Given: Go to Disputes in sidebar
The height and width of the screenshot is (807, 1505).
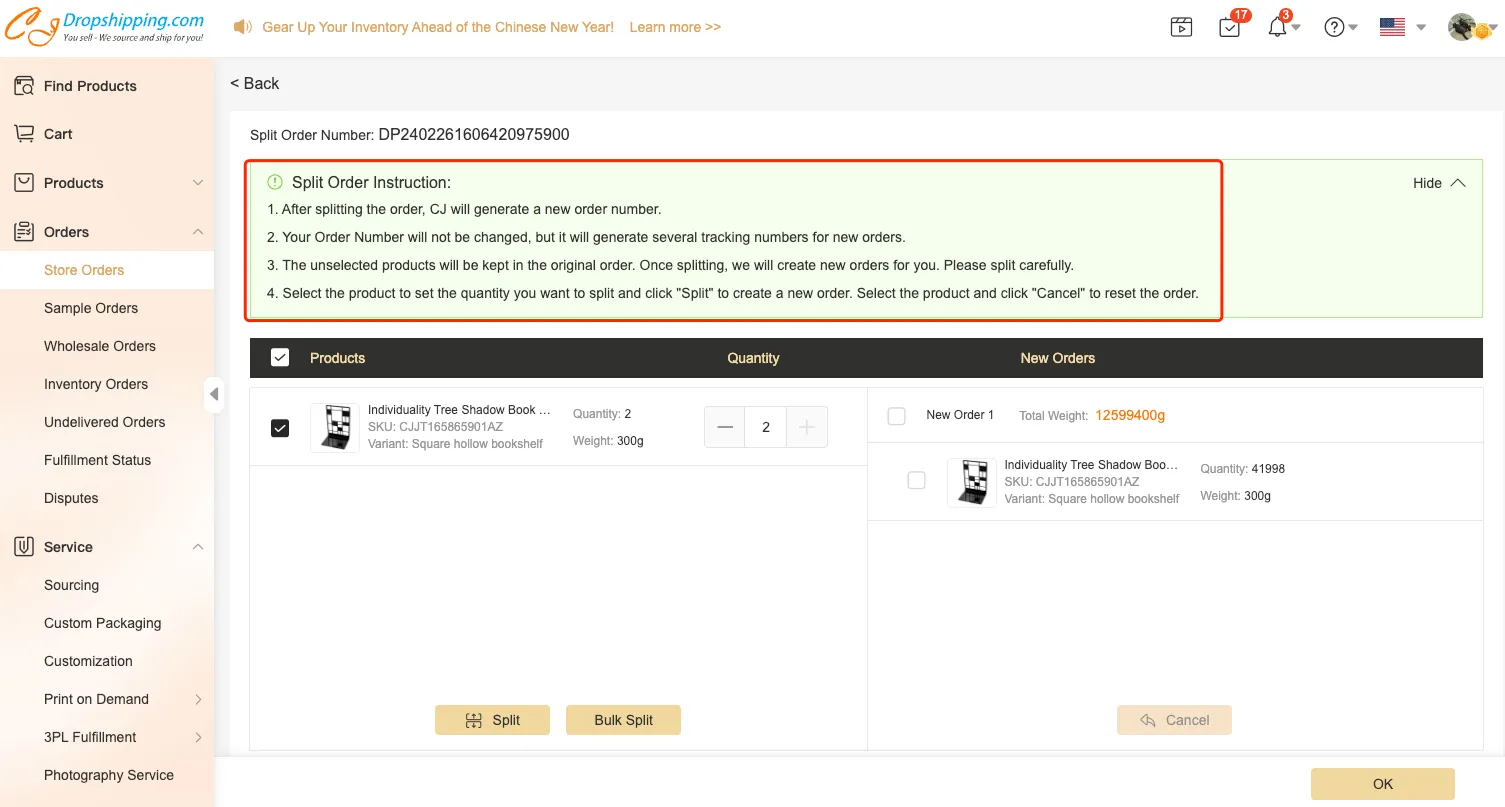Looking at the screenshot, I should point(71,498).
